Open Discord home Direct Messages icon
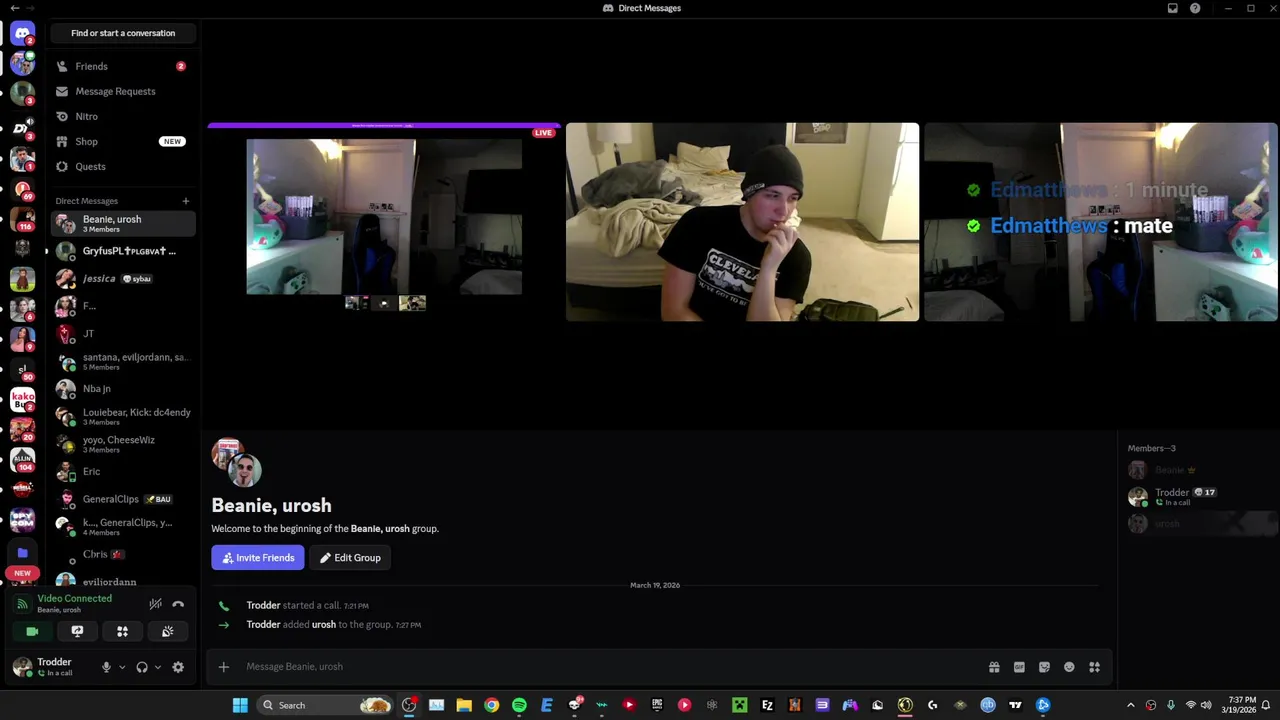This screenshot has height=720, width=1280. [x=22, y=34]
